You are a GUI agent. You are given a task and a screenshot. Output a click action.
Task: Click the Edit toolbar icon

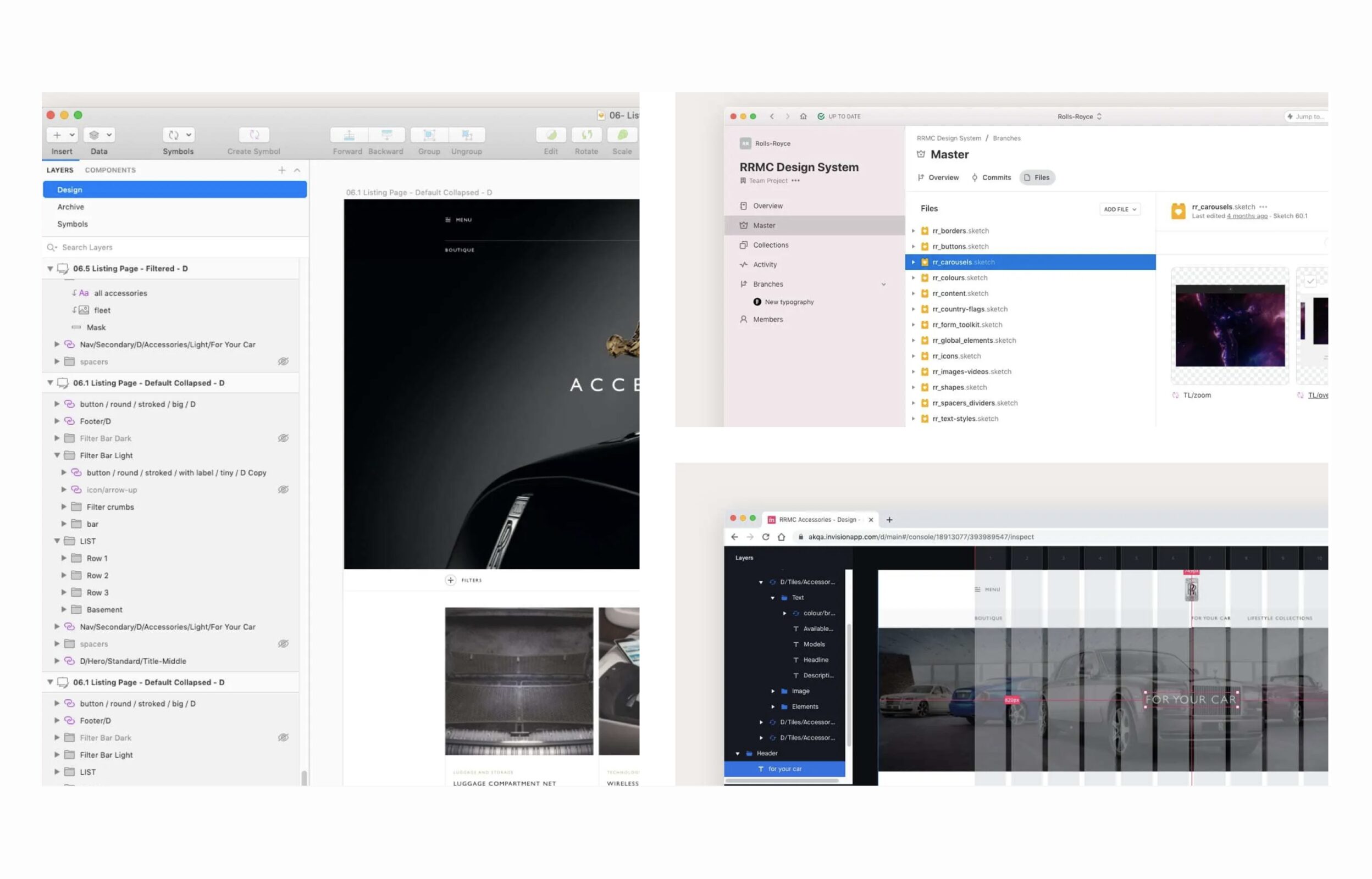(551, 135)
